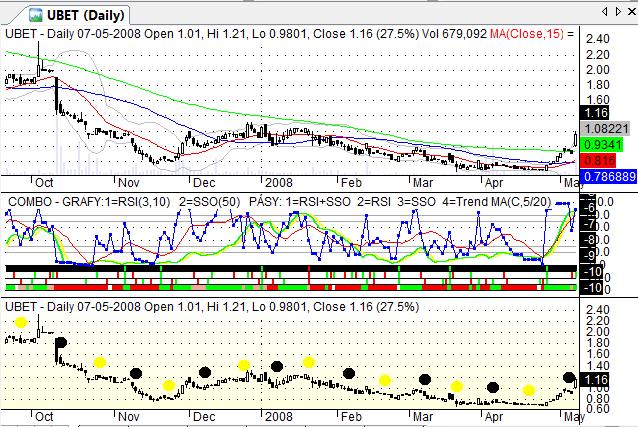Click the black moon marker in April
Image resolution: width=638 pixels, height=427 pixels.
[493, 387]
